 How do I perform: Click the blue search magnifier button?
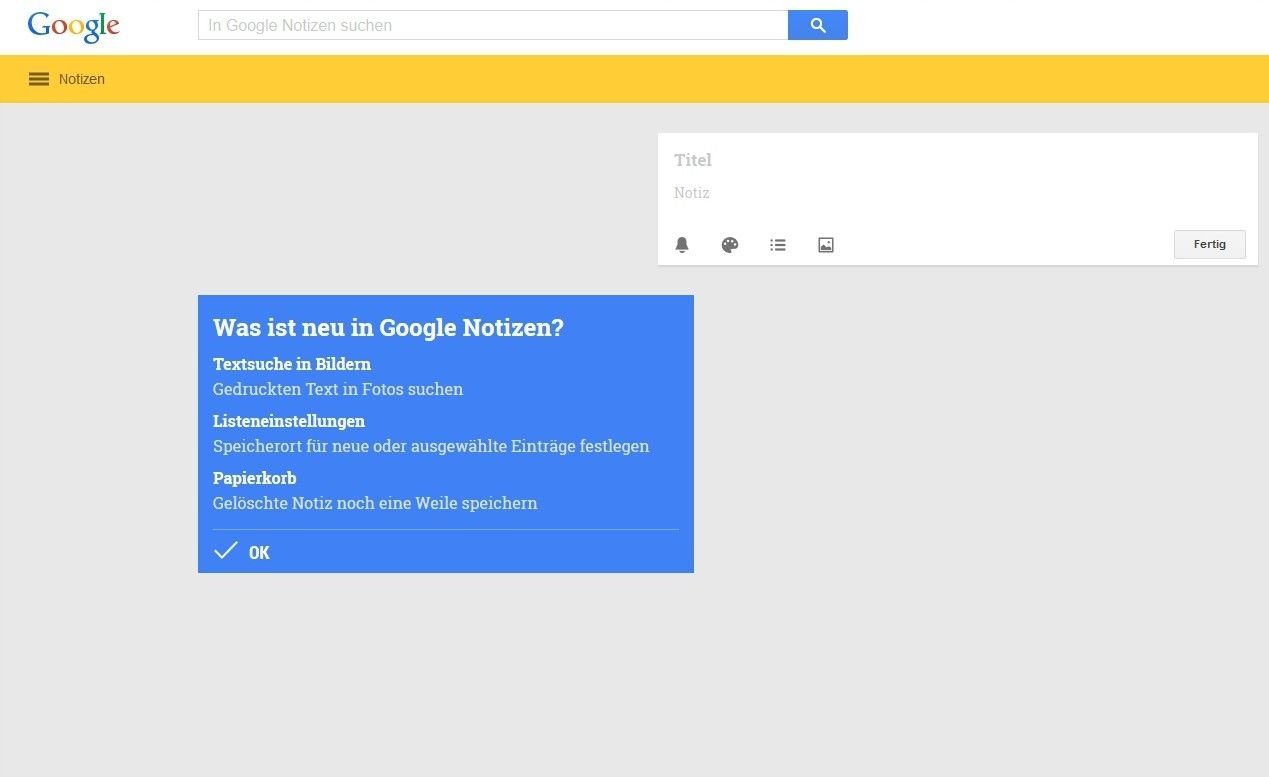point(818,25)
